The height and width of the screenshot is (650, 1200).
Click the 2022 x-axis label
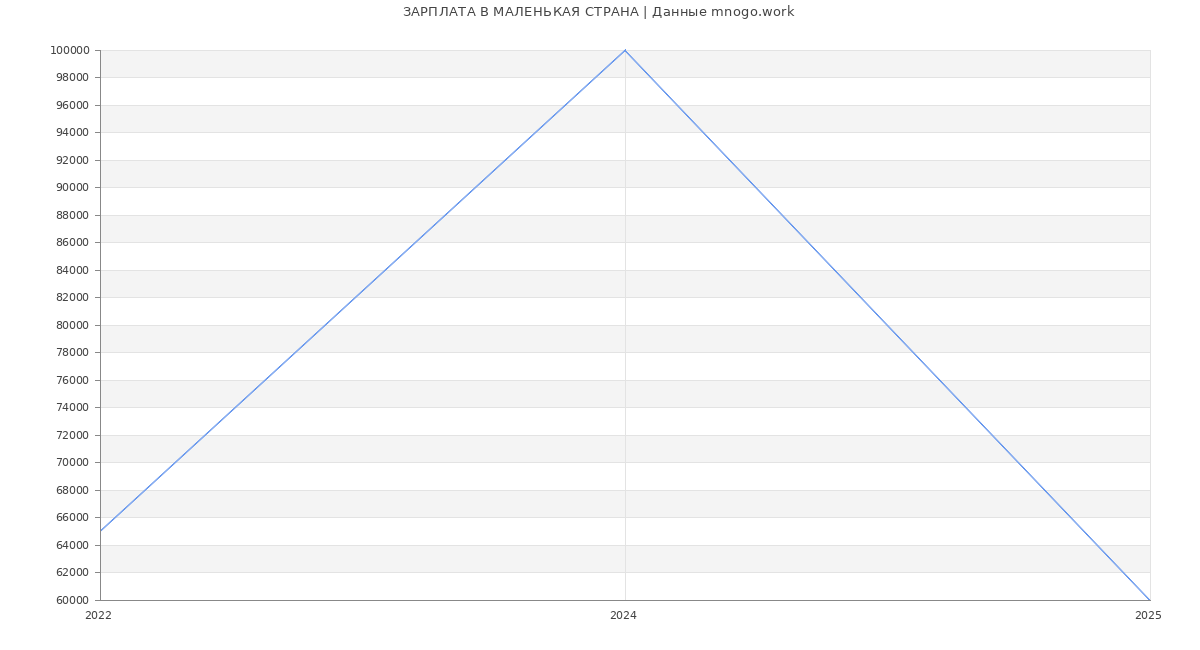pos(99,616)
